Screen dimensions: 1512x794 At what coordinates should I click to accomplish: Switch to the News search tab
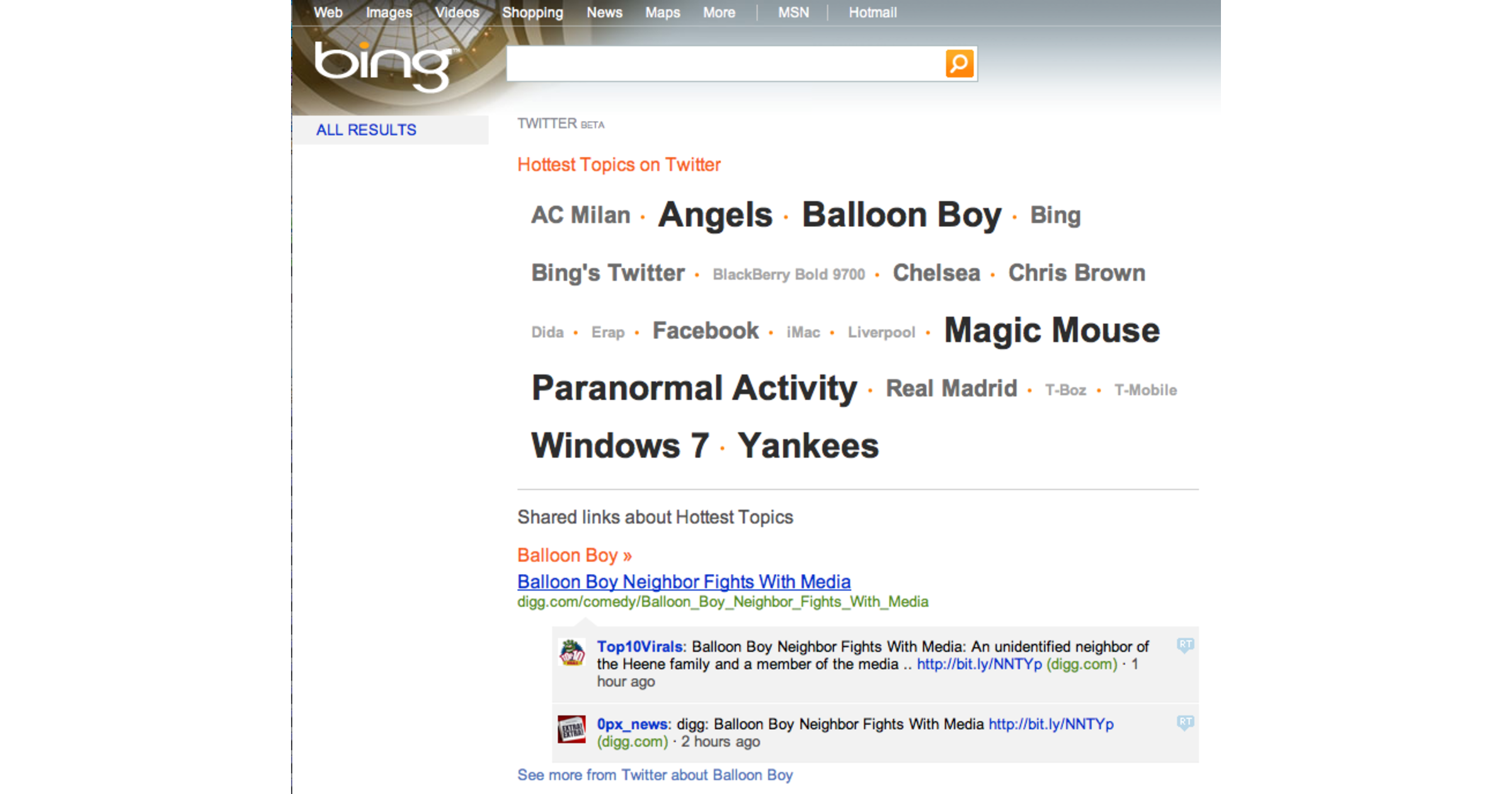pos(604,13)
